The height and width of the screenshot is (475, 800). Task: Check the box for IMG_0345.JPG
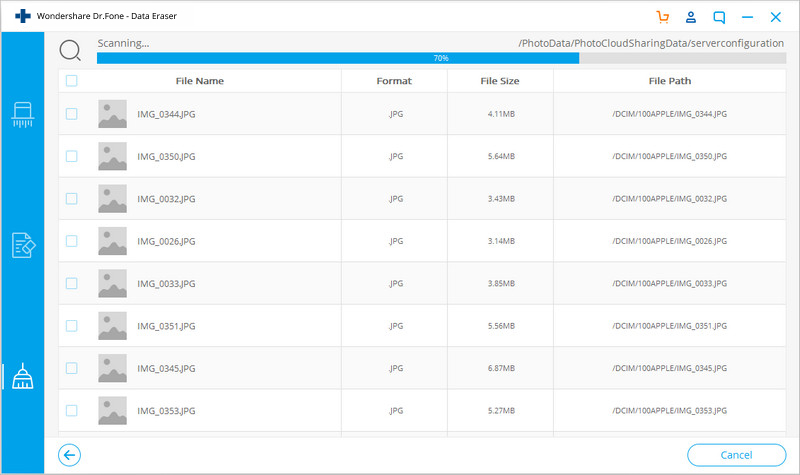pos(71,368)
